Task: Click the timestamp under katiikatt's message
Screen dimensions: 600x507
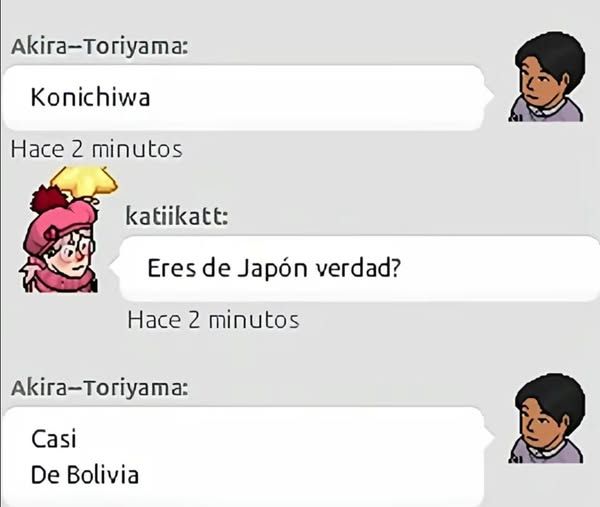Action: click(x=213, y=320)
